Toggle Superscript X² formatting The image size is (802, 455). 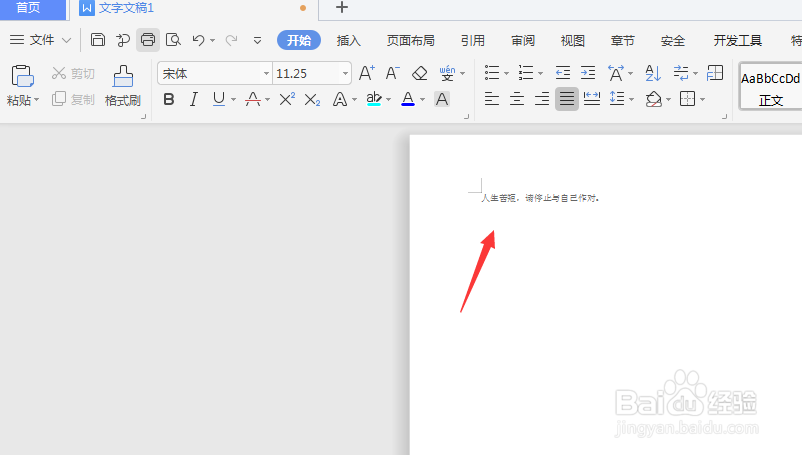(x=287, y=99)
